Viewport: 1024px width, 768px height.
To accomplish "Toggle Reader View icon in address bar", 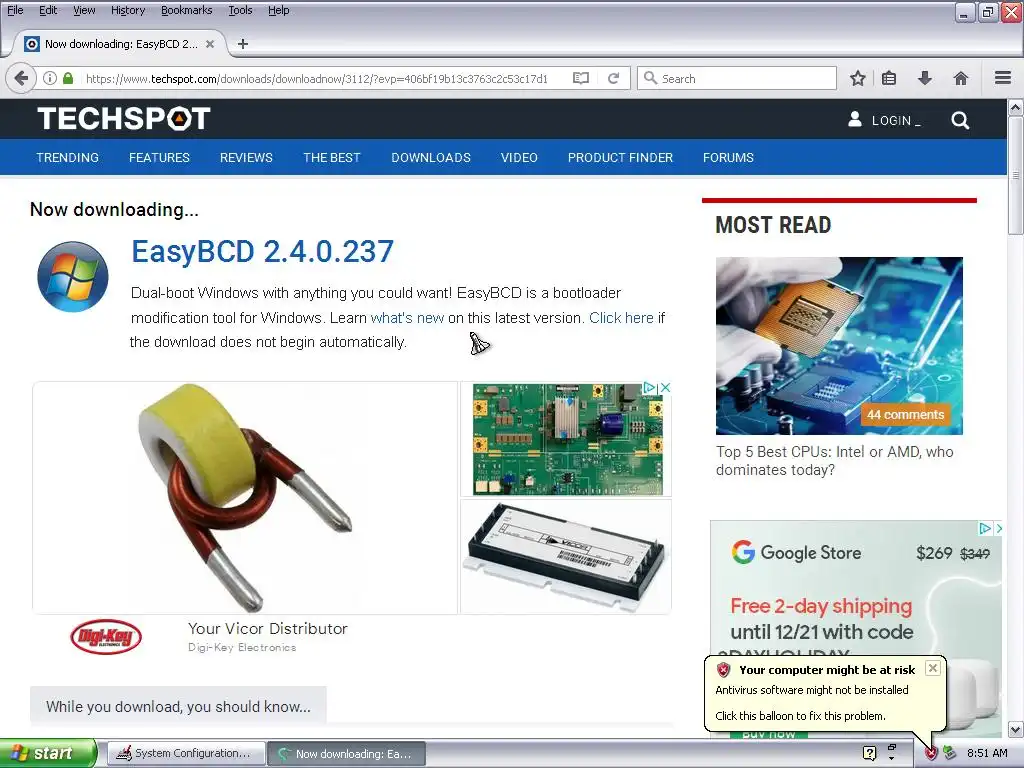I will [581, 78].
